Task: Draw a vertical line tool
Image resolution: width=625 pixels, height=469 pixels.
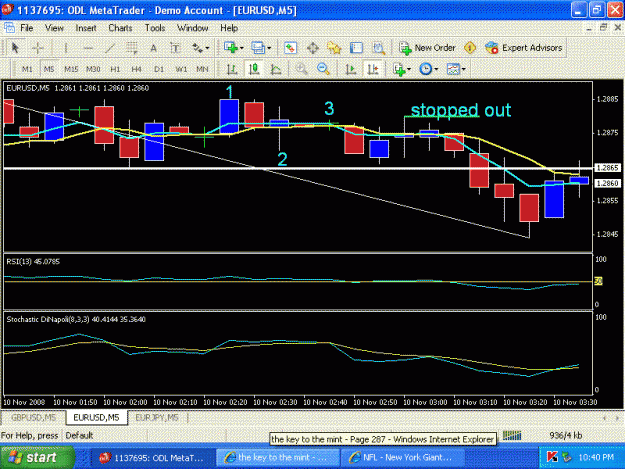Action: 66,48
